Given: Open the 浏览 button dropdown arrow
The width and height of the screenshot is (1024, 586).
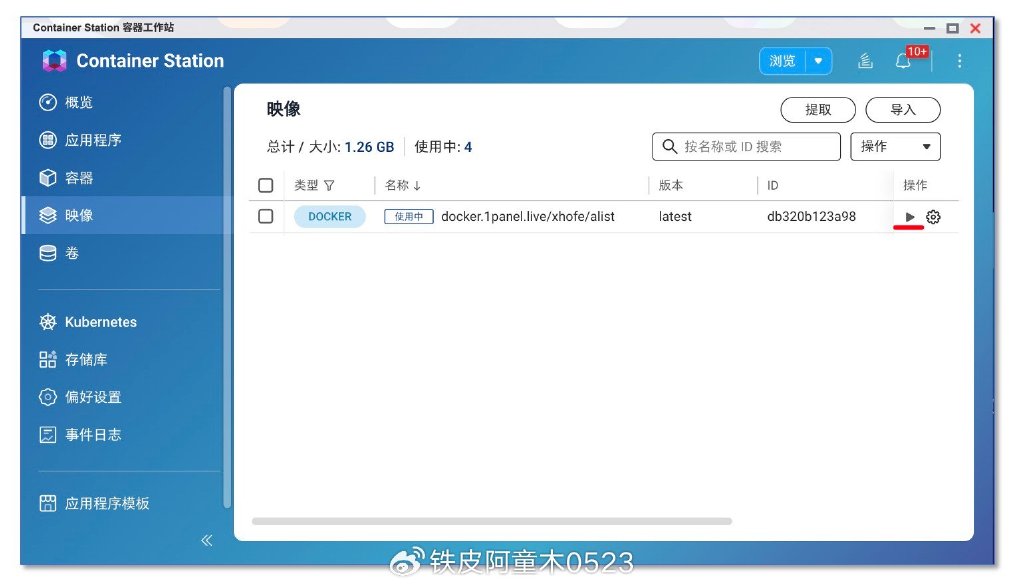Looking at the screenshot, I should (818, 61).
